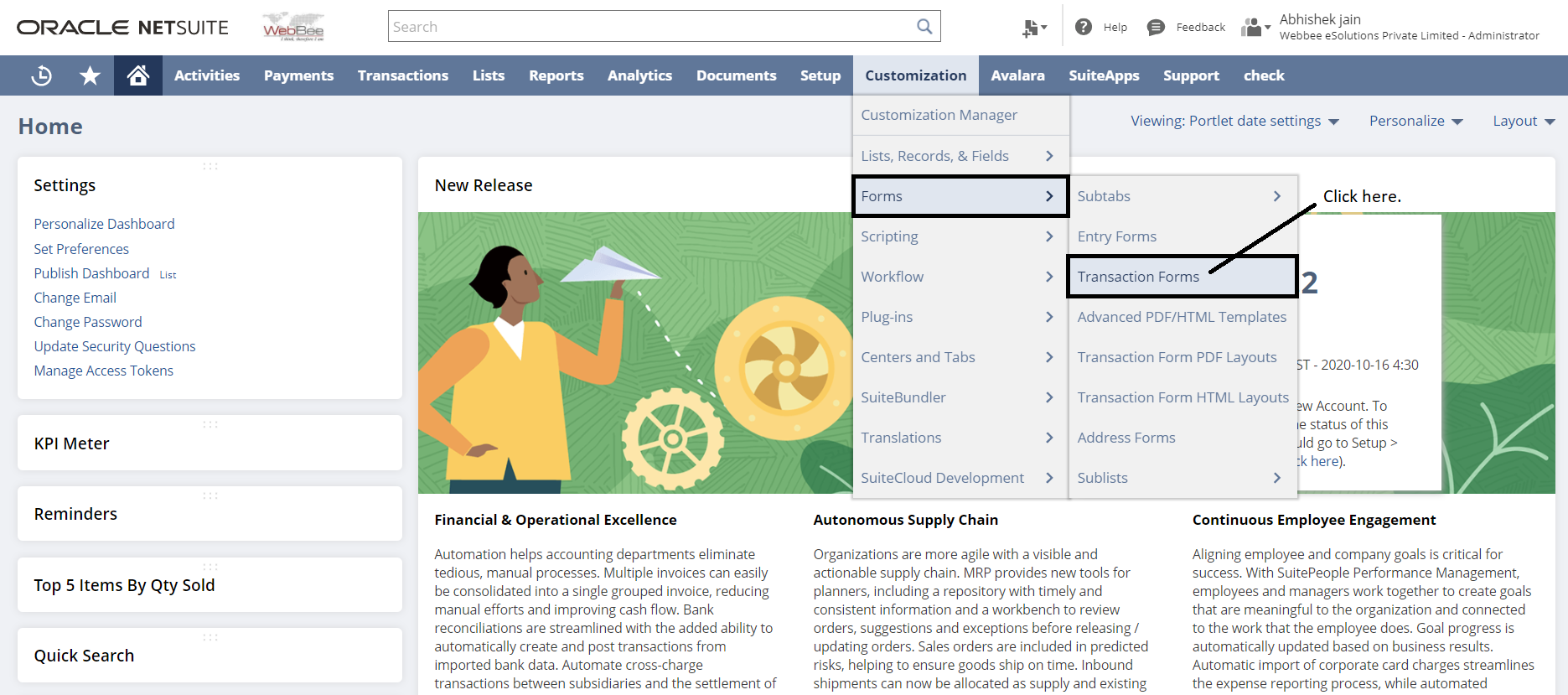The width and height of the screenshot is (1568, 695).
Task: Click the Oracle NetSuite logo
Action: (122, 28)
